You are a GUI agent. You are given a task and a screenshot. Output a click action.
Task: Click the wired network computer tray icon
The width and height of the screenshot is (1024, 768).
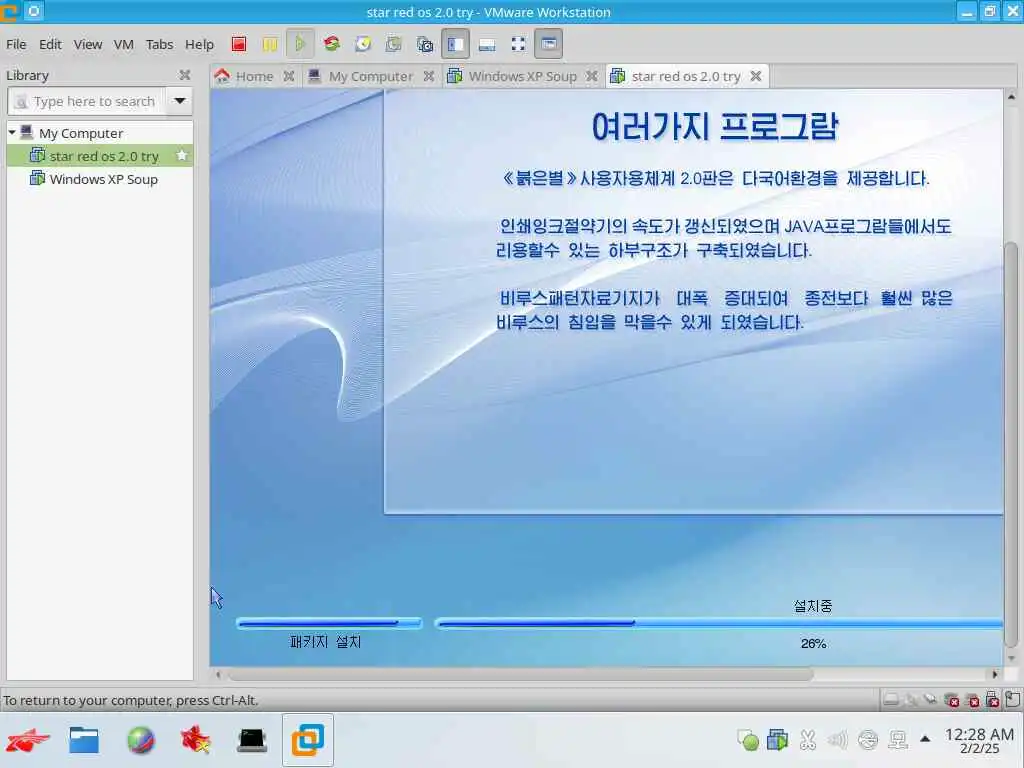coord(899,740)
